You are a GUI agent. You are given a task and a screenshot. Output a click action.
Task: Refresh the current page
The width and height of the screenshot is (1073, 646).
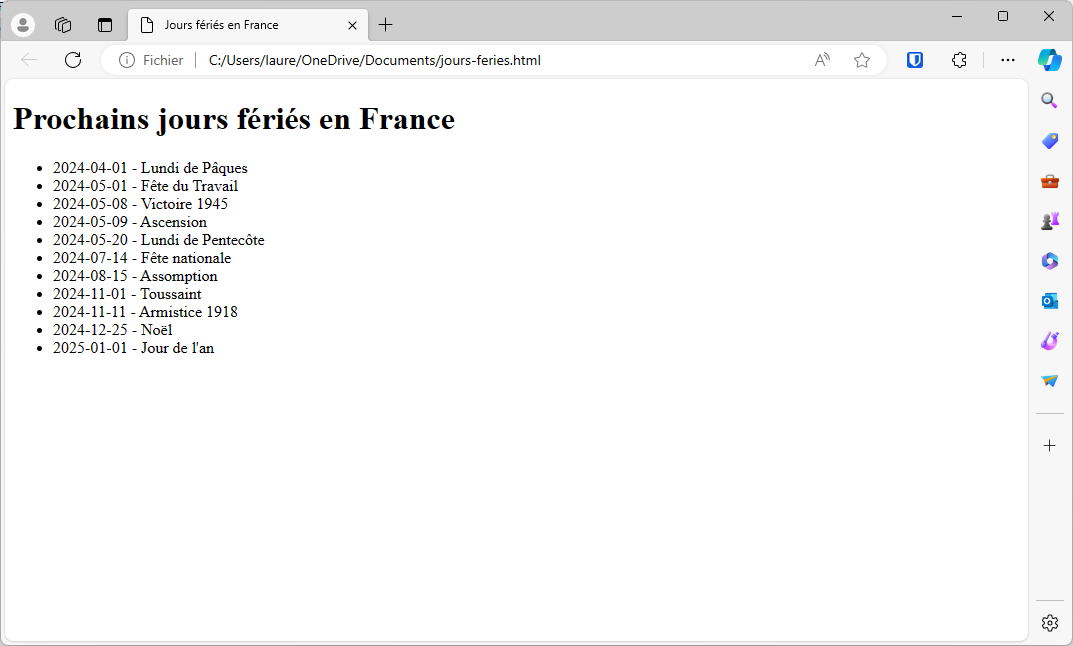(73, 60)
